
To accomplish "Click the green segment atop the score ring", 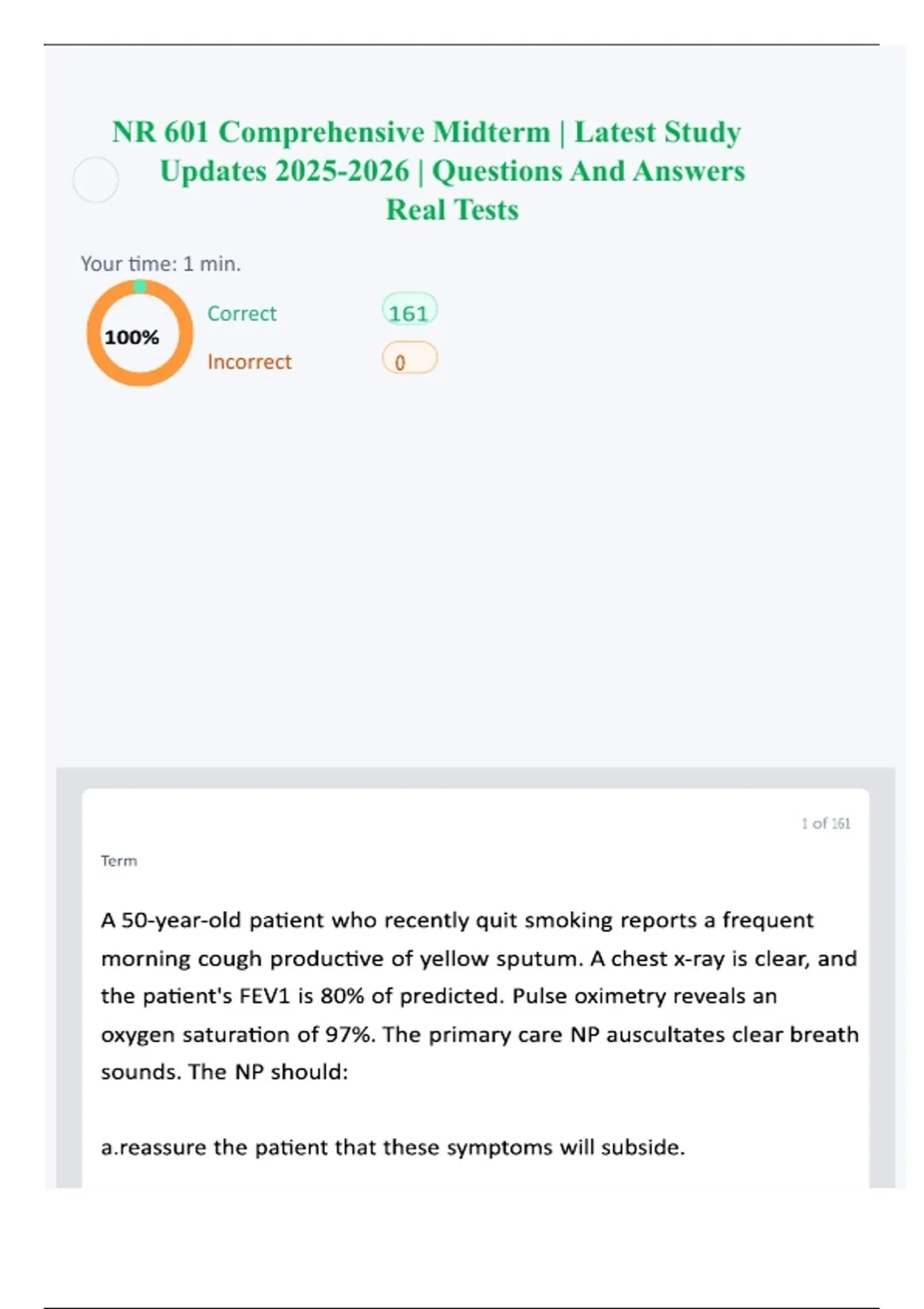I will 139,286.
